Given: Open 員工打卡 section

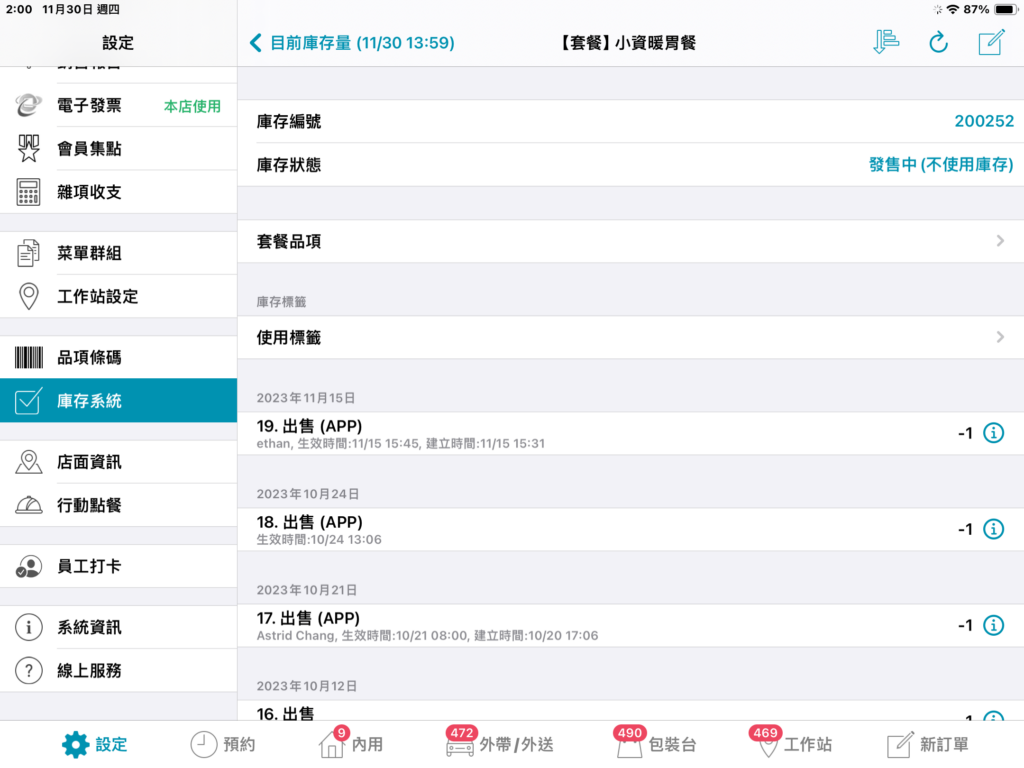Looking at the screenshot, I should pyautogui.click(x=118, y=566).
